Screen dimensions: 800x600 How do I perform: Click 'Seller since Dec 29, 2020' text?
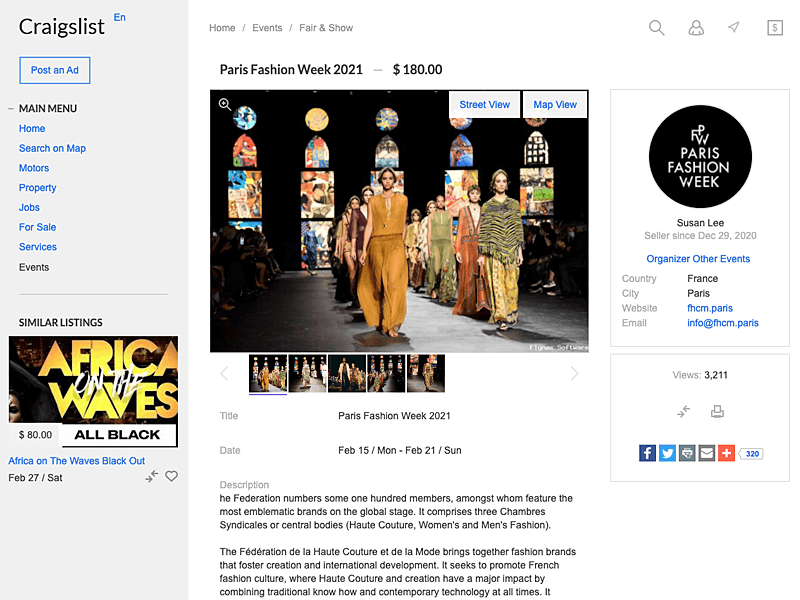(x=700, y=236)
